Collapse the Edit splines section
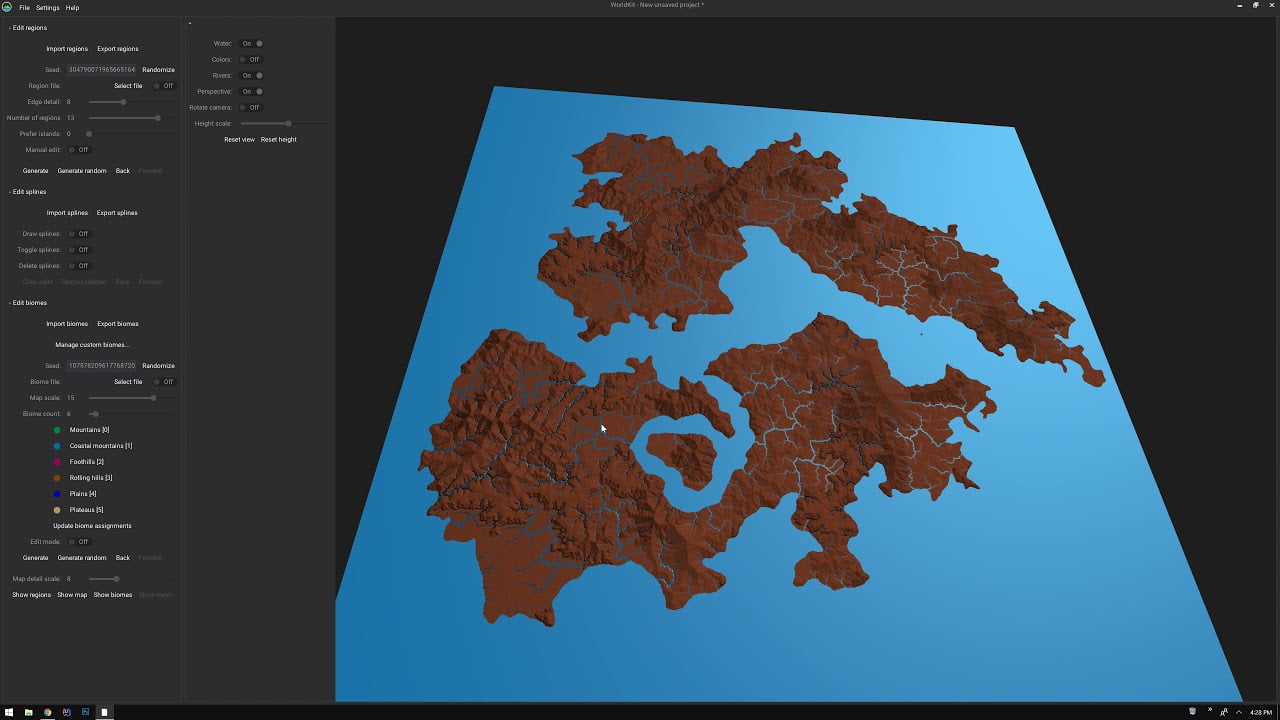Screen dimensions: 1280x720 point(28,192)
